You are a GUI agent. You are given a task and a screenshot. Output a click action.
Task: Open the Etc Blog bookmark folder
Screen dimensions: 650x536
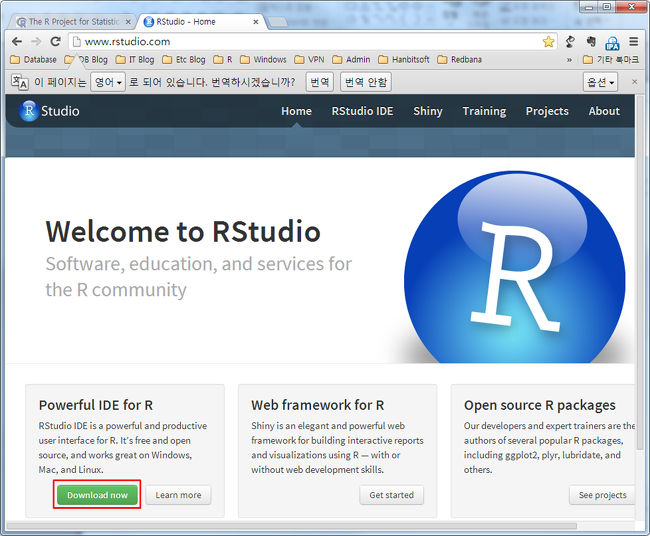pos(184,60)
